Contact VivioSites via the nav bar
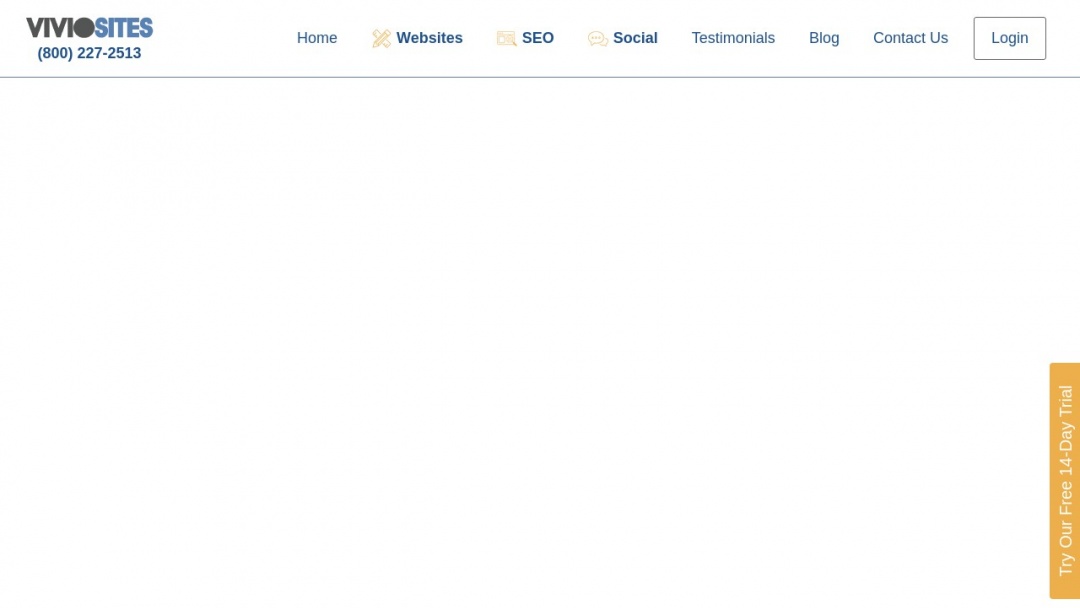Screen dimensions: 1080x608 tap(910, 38)
